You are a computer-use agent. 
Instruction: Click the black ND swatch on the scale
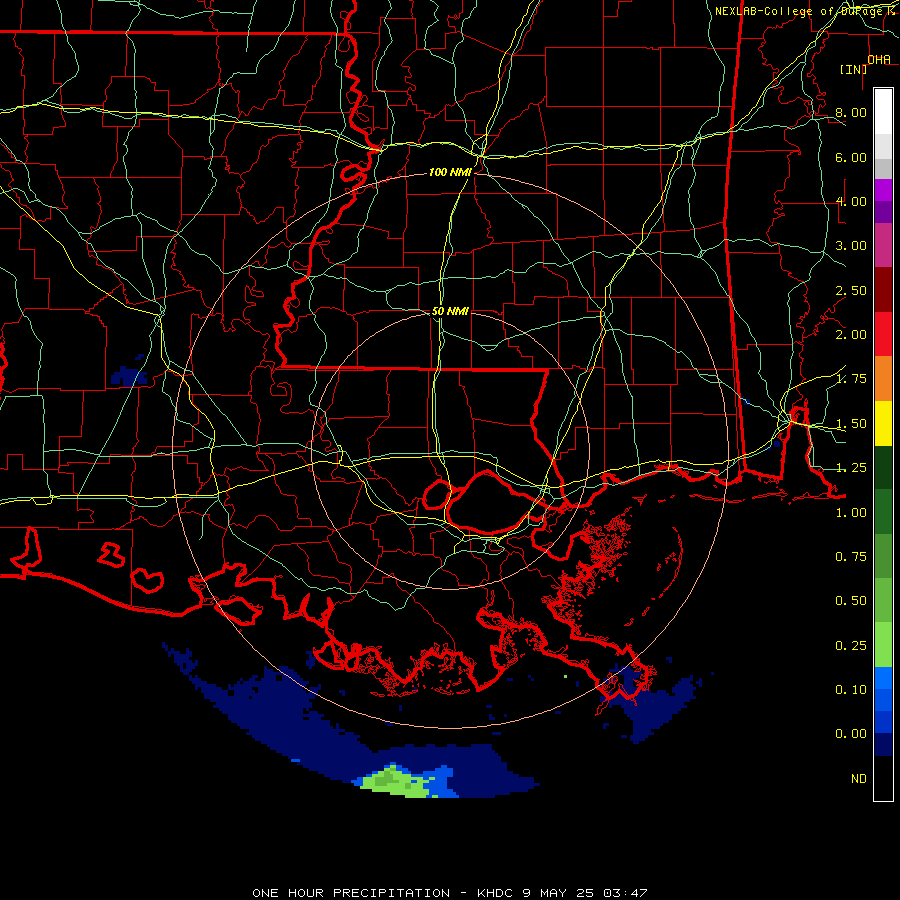(x=883, y=778)
